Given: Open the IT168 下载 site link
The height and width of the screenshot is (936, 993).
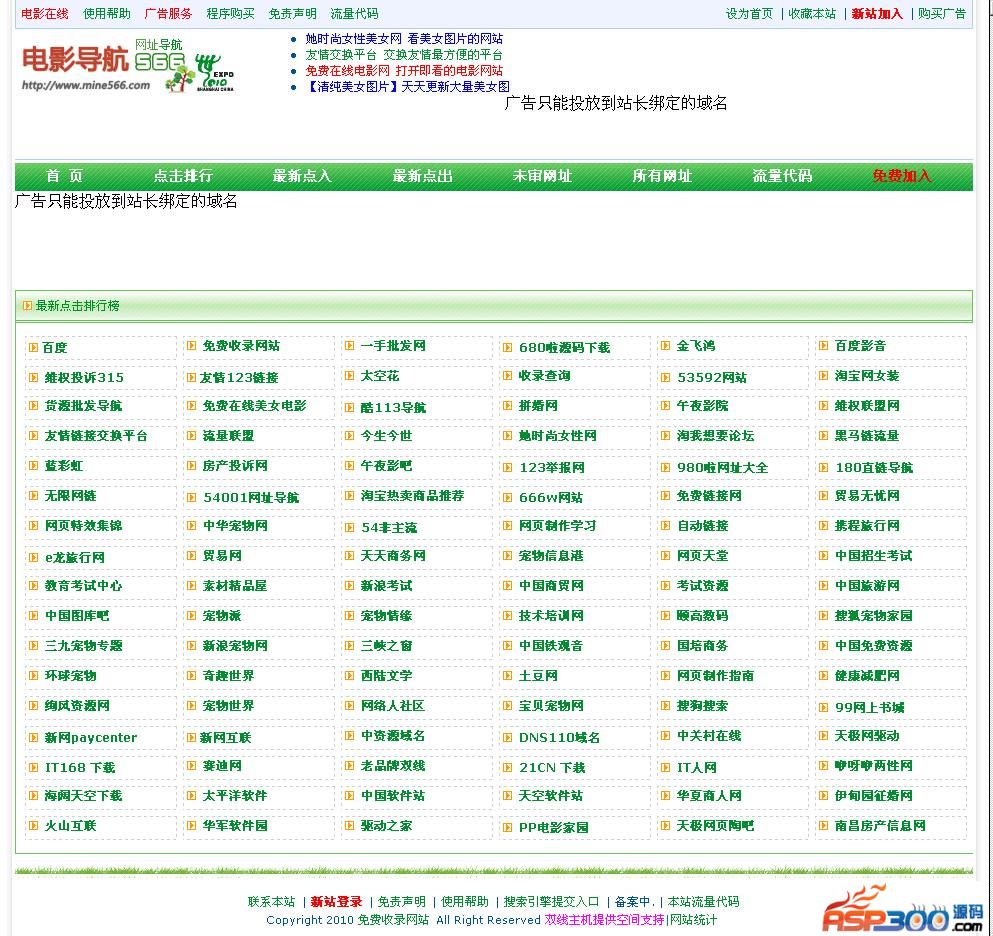Looking at the screenshot, I should tap(80, 768).
